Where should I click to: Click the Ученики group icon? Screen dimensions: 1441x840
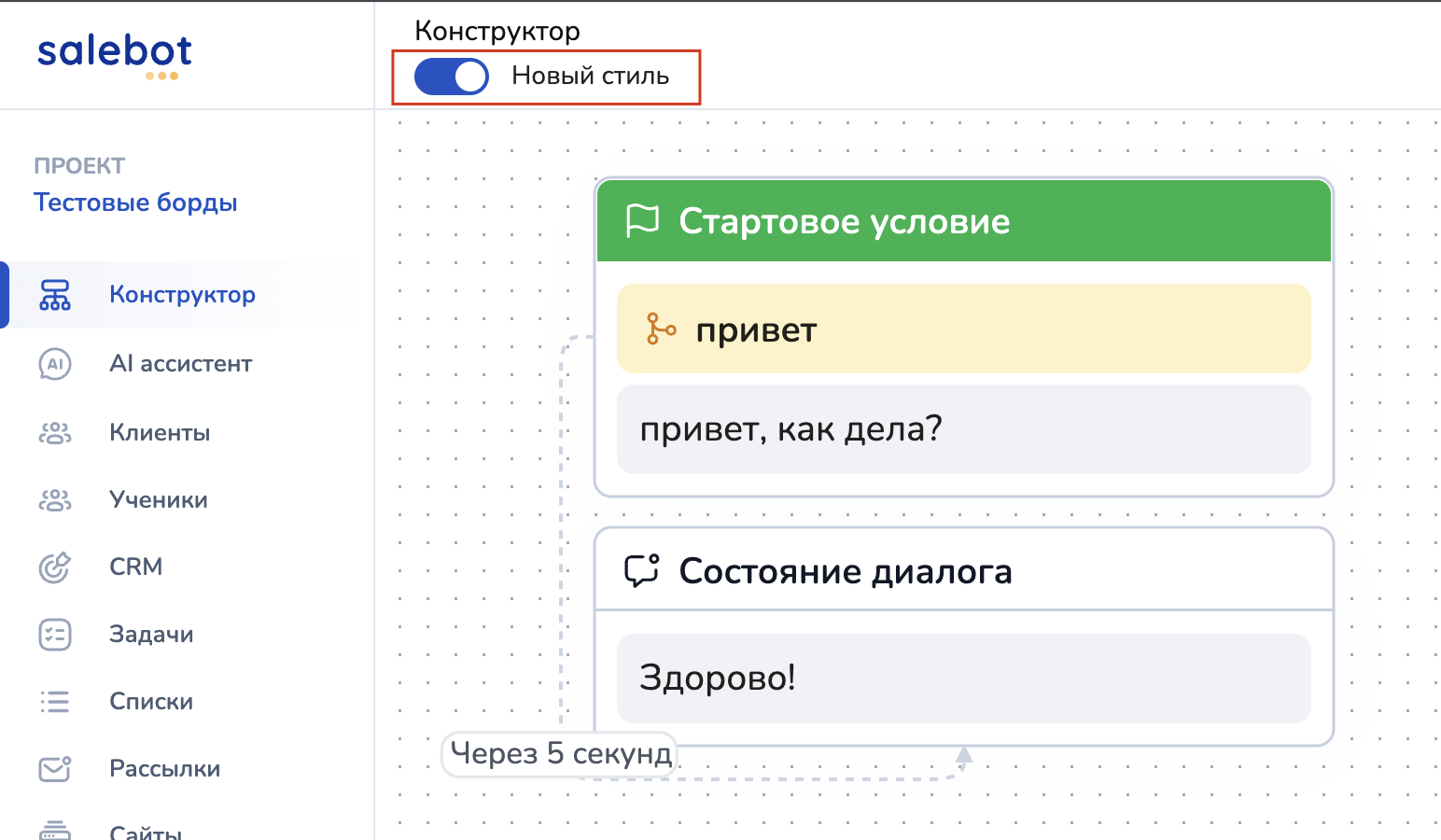point(54,500)
